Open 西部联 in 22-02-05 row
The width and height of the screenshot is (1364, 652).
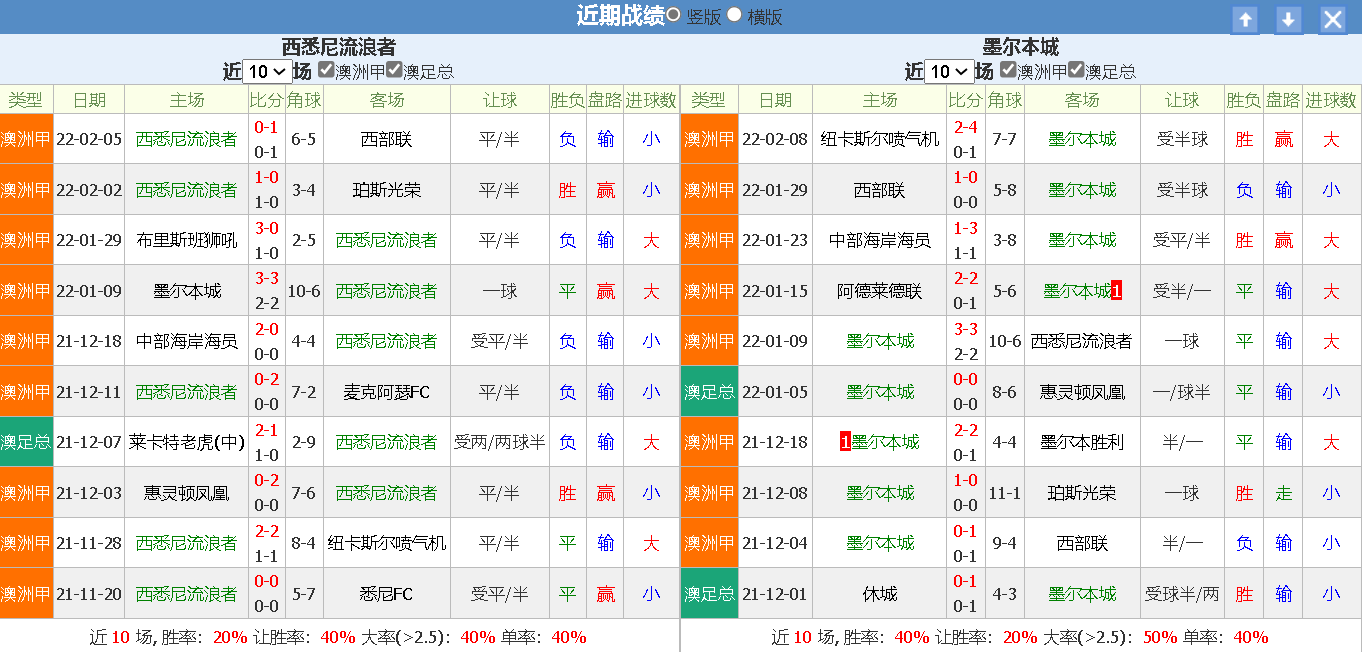coord(386,139)
